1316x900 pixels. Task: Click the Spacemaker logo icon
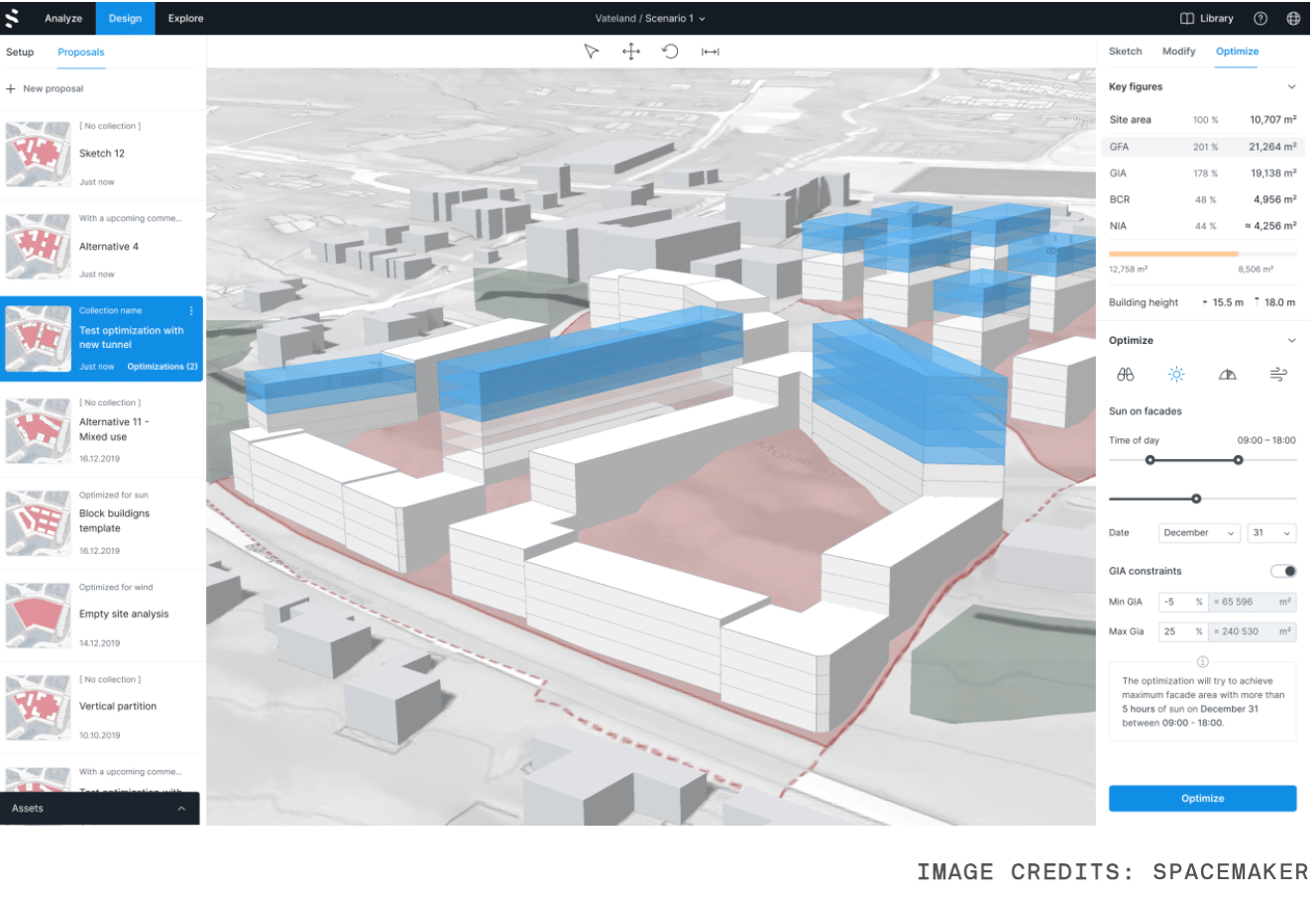(13, 18)
